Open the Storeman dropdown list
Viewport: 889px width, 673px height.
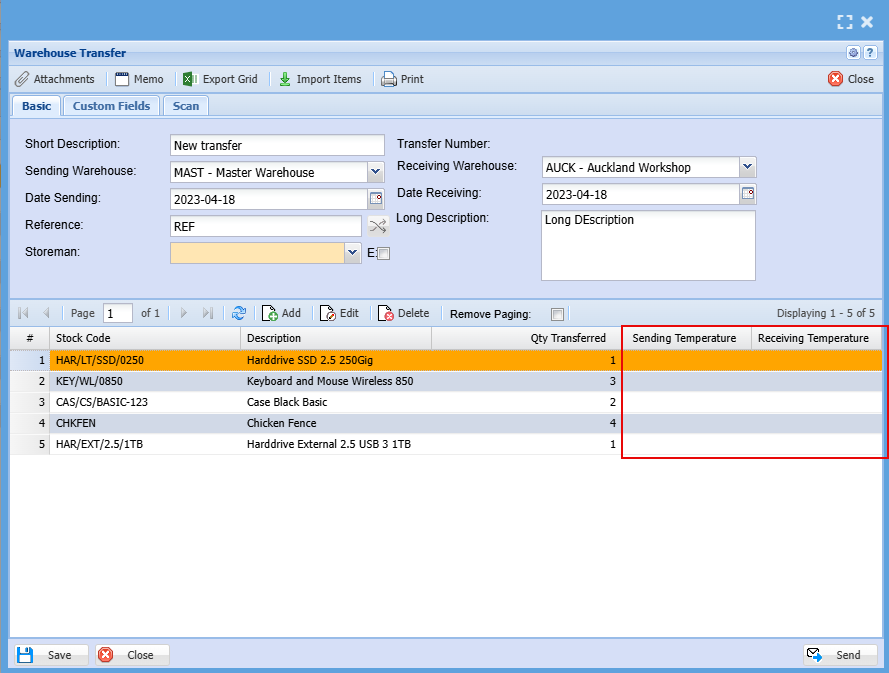point(352,253)
